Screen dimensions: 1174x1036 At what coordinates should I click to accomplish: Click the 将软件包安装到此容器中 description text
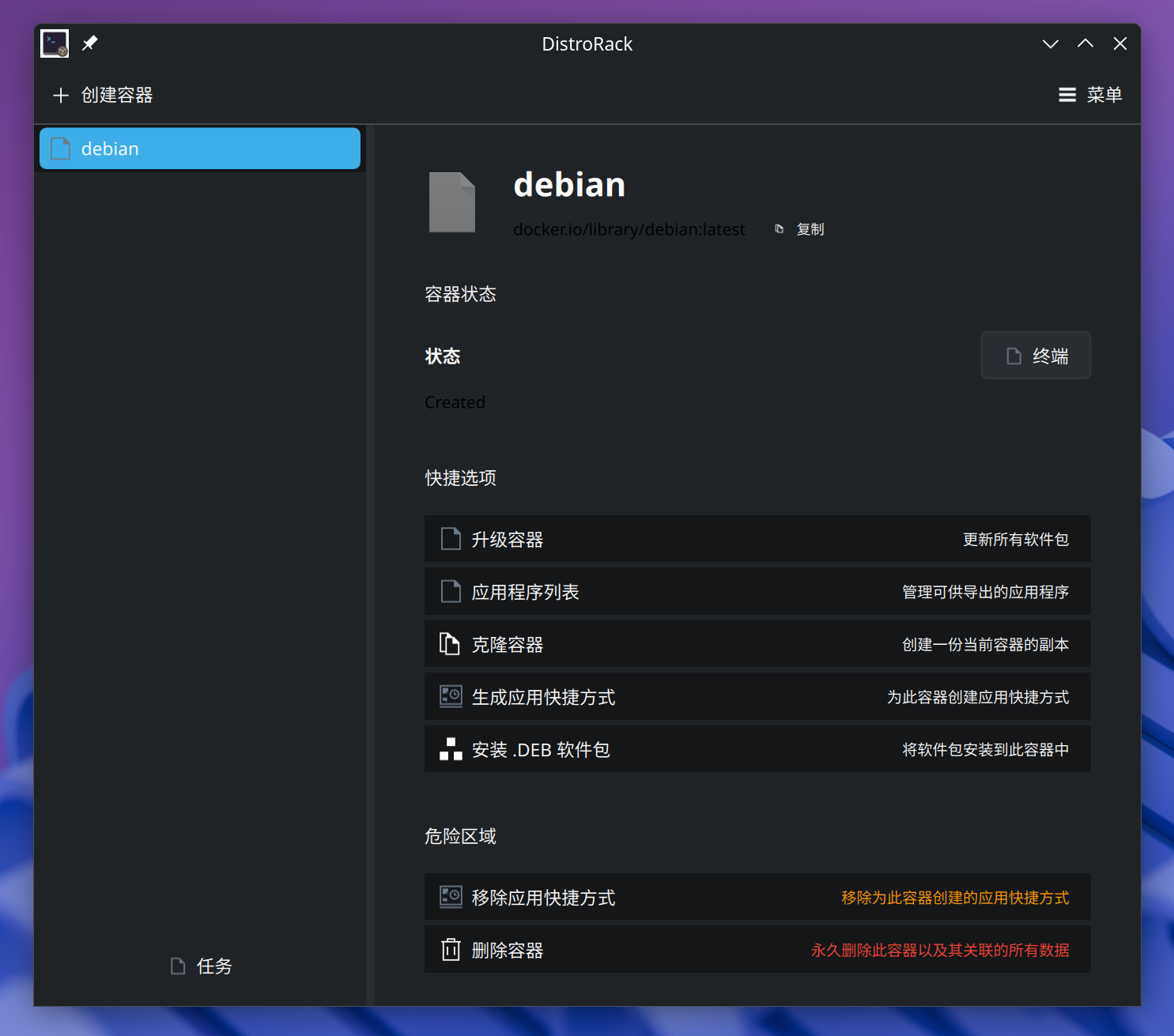pyautogui.click(x=985, y=750)
